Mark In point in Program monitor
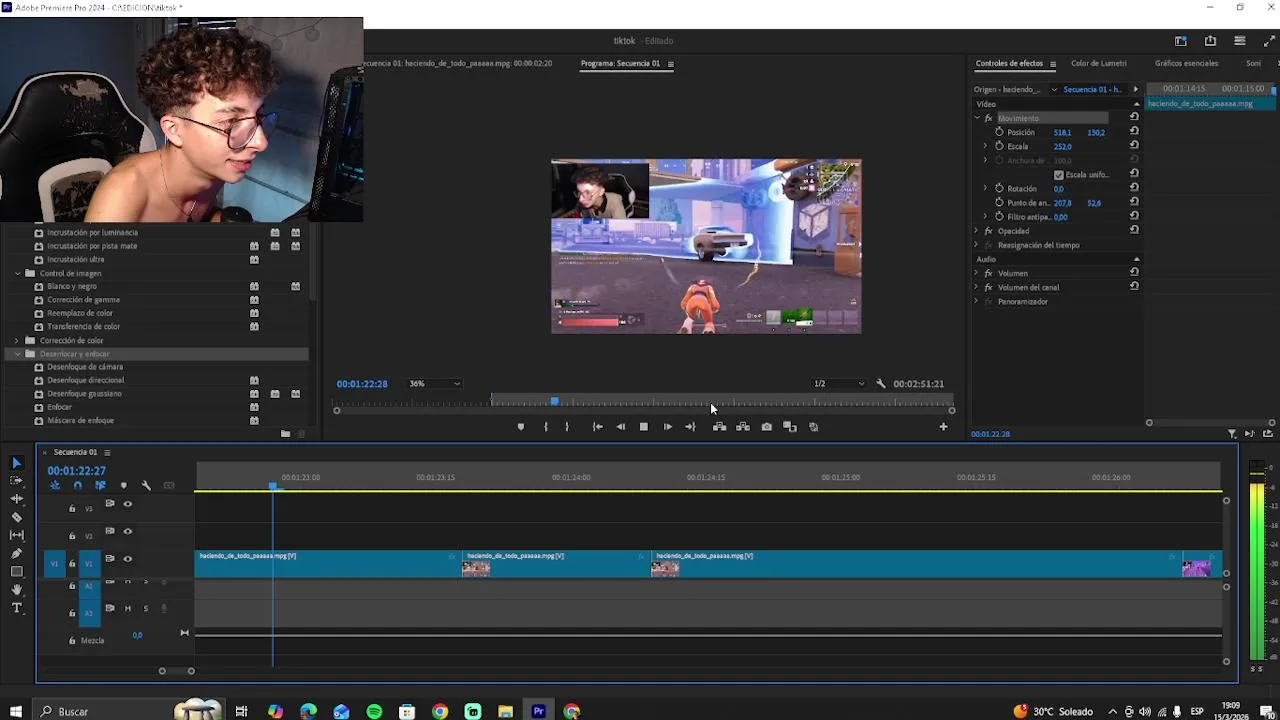The width and height of the screenshot is (1280, 720). coord(545,427)
